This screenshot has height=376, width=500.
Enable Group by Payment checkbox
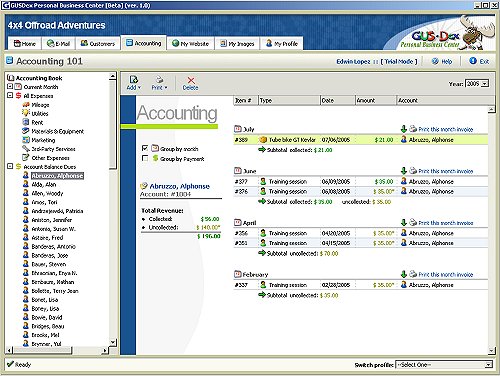(x=145, y=158)
